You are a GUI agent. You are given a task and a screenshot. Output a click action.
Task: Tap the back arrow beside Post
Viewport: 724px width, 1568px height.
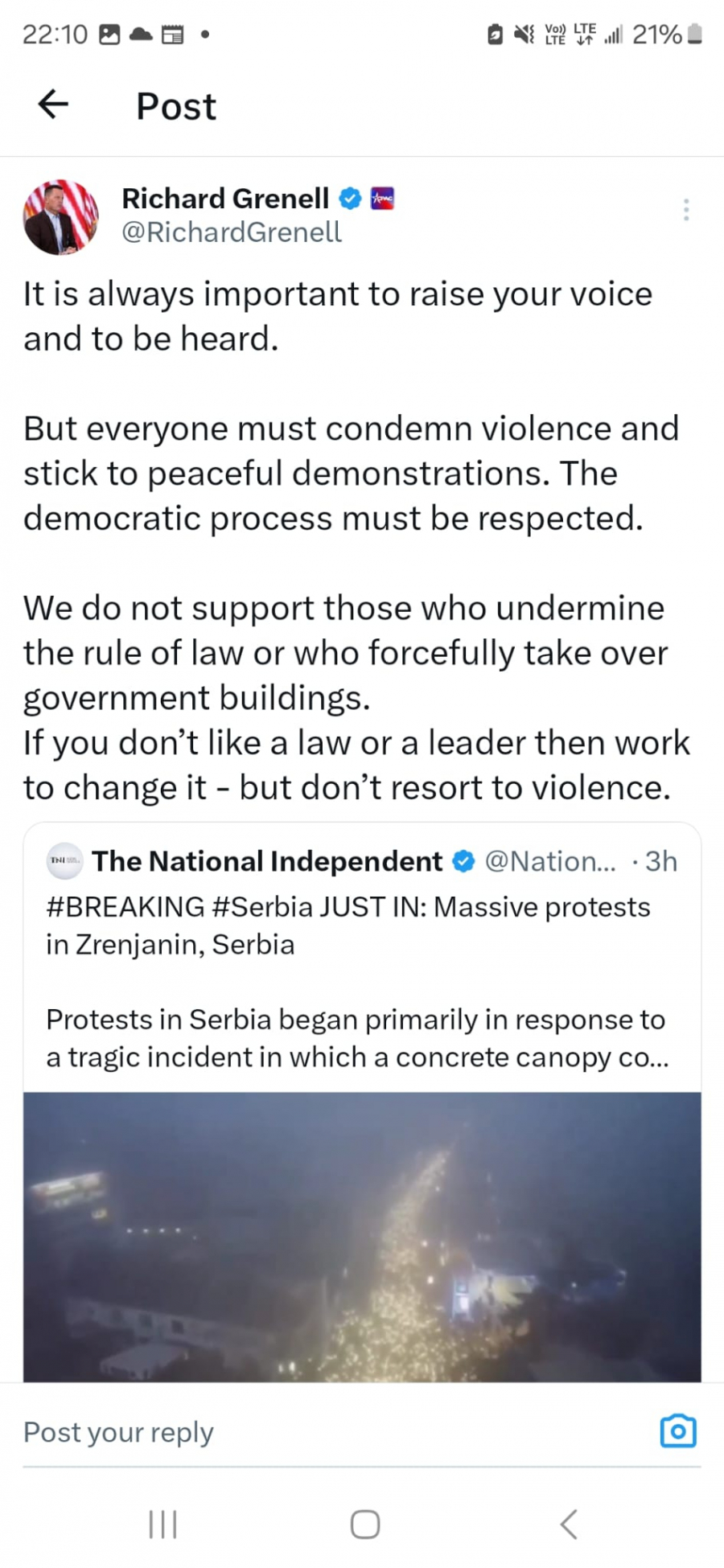pos(53,105)
